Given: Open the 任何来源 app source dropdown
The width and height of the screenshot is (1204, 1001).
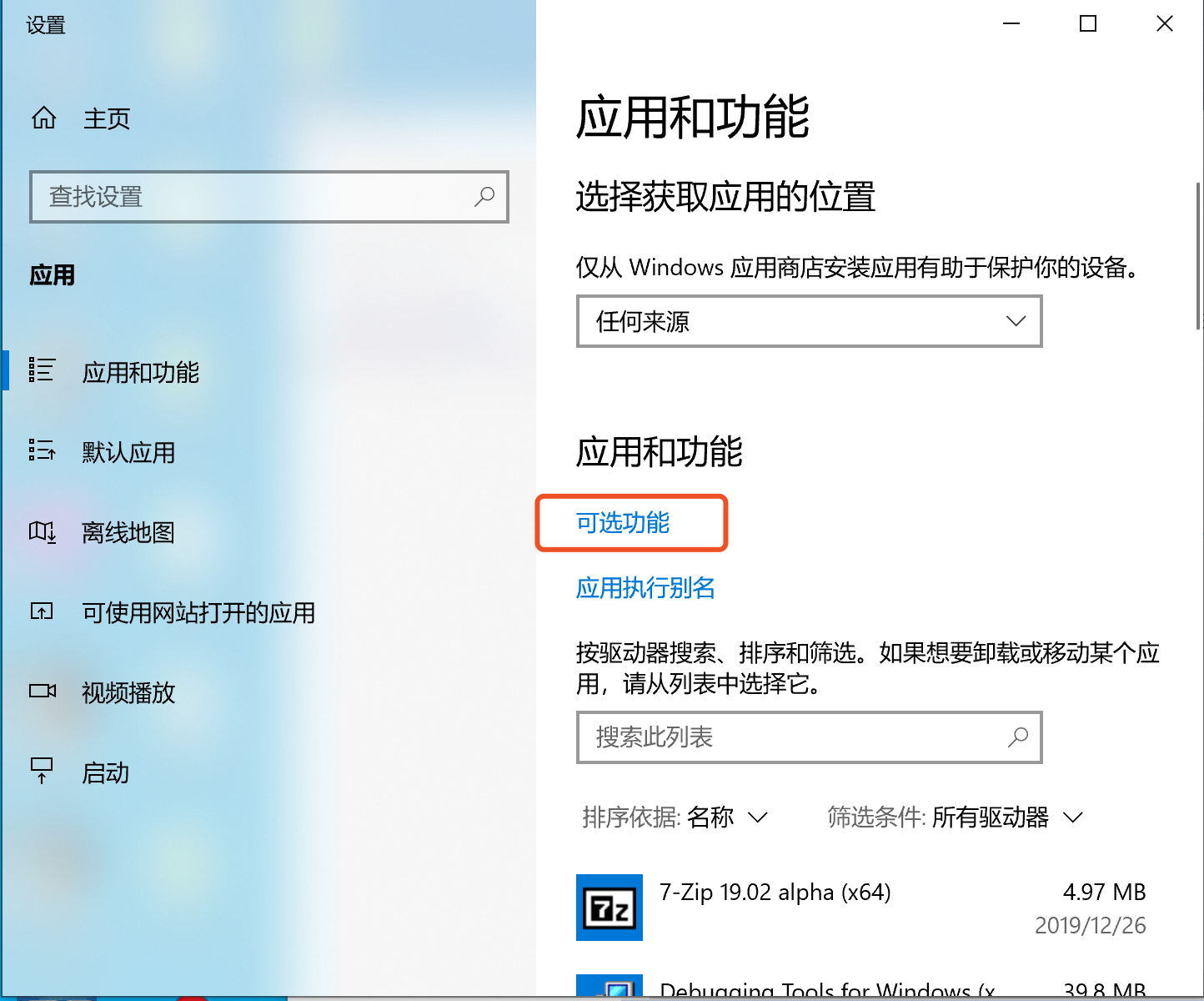Looking at the screenshot, I should (809, 321).
